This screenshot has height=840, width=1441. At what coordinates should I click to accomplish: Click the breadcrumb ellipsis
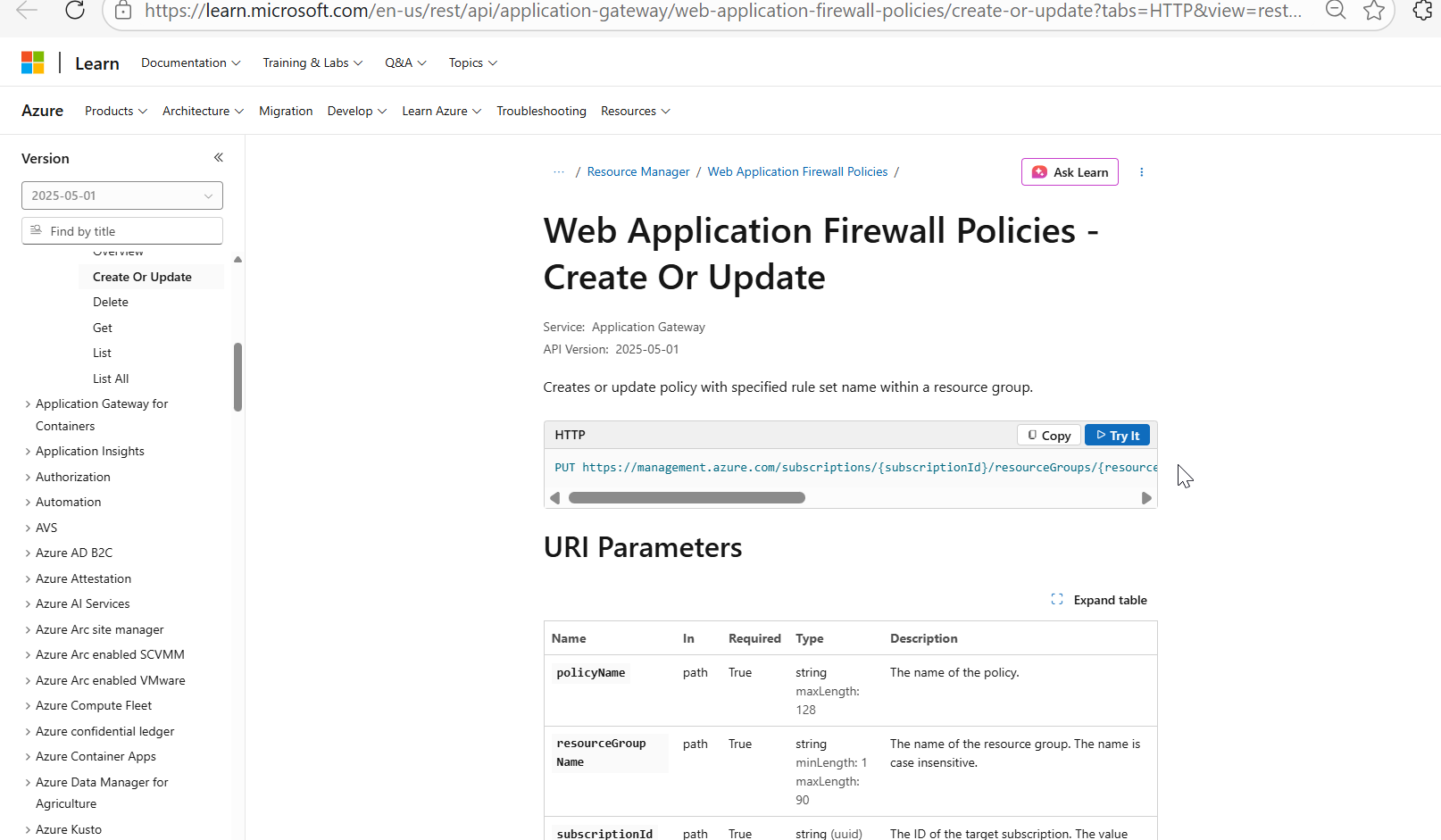pyautogui.click(x=559, y=172)
